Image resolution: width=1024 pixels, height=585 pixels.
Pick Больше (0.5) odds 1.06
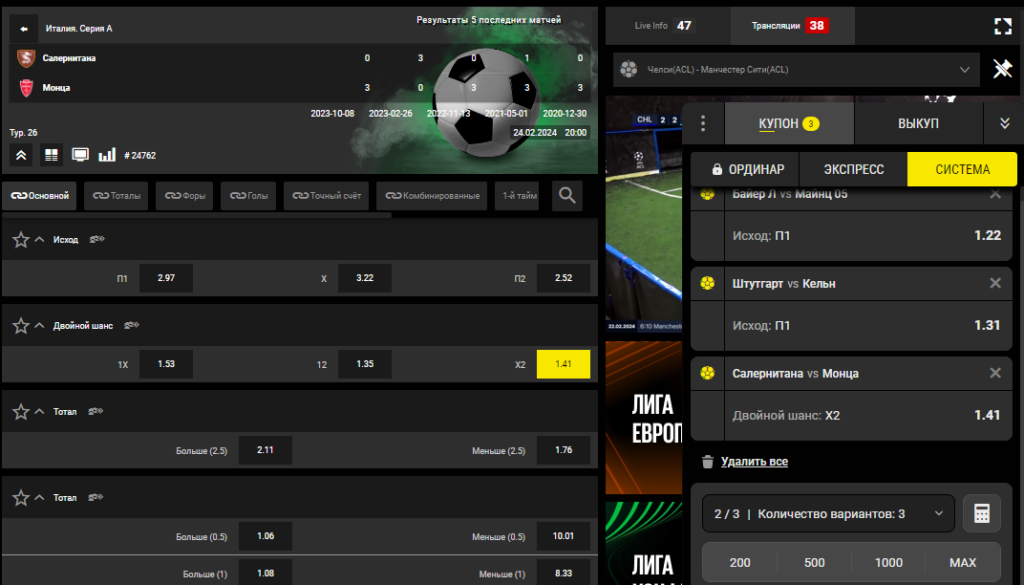(265, 537)
